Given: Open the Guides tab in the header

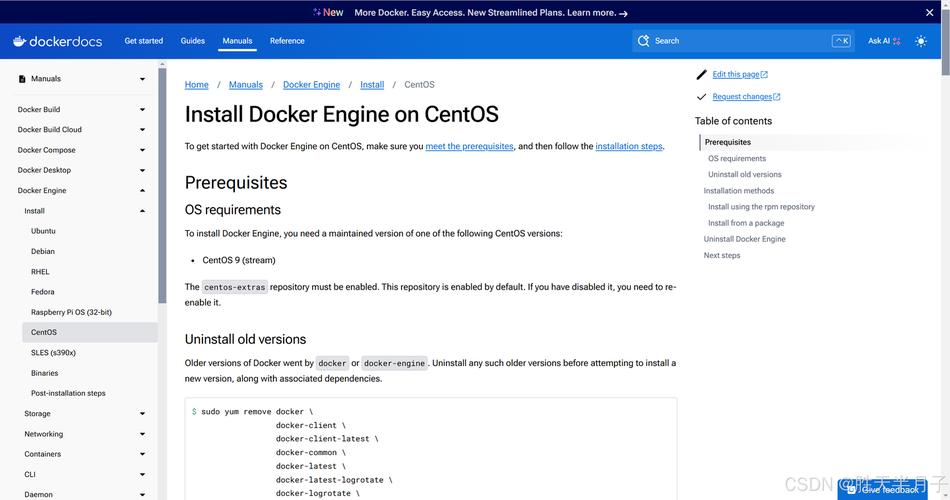Looking at the screenshot, I should pos(193,41).
